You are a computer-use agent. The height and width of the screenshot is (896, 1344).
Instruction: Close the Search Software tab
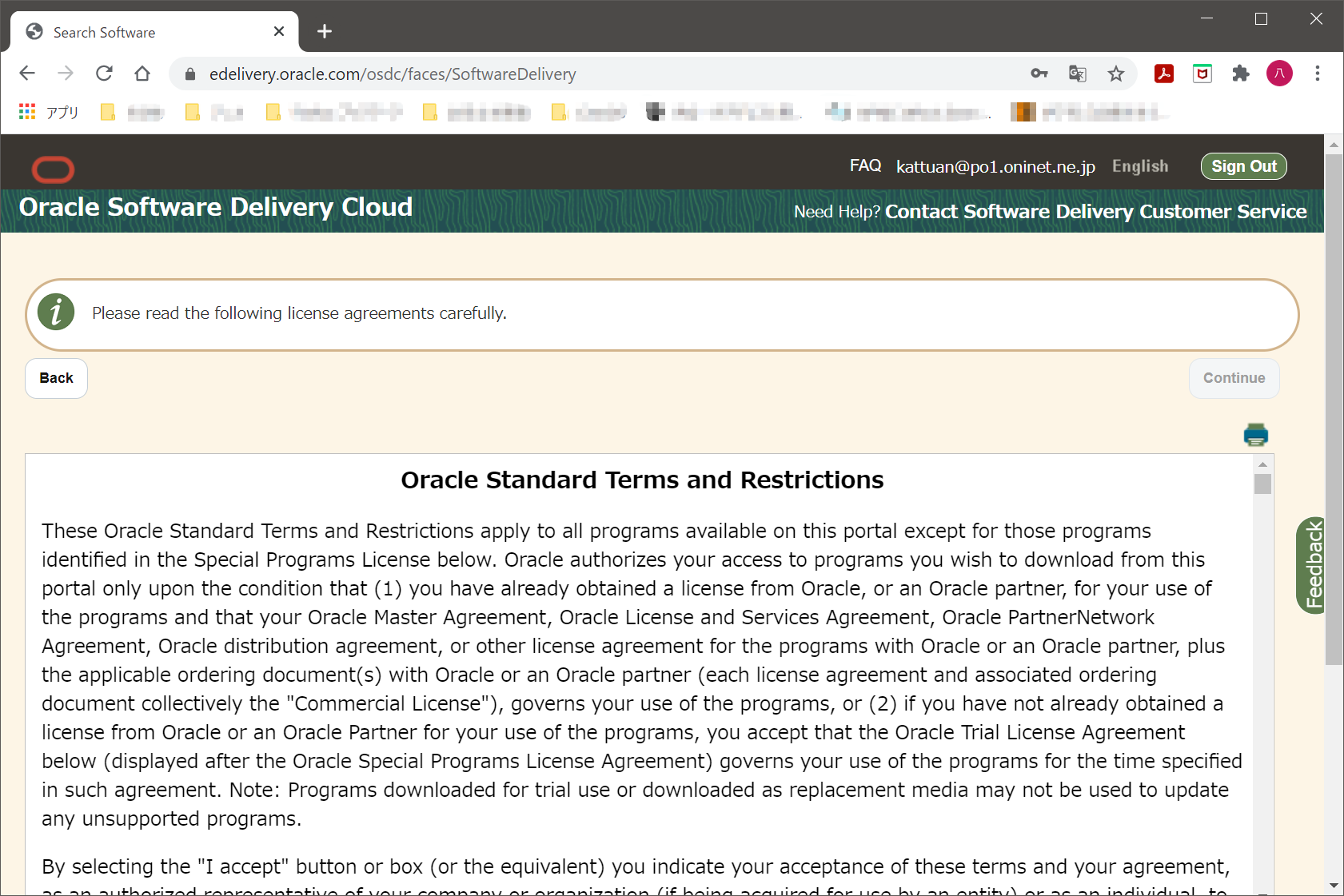[279, 32]
